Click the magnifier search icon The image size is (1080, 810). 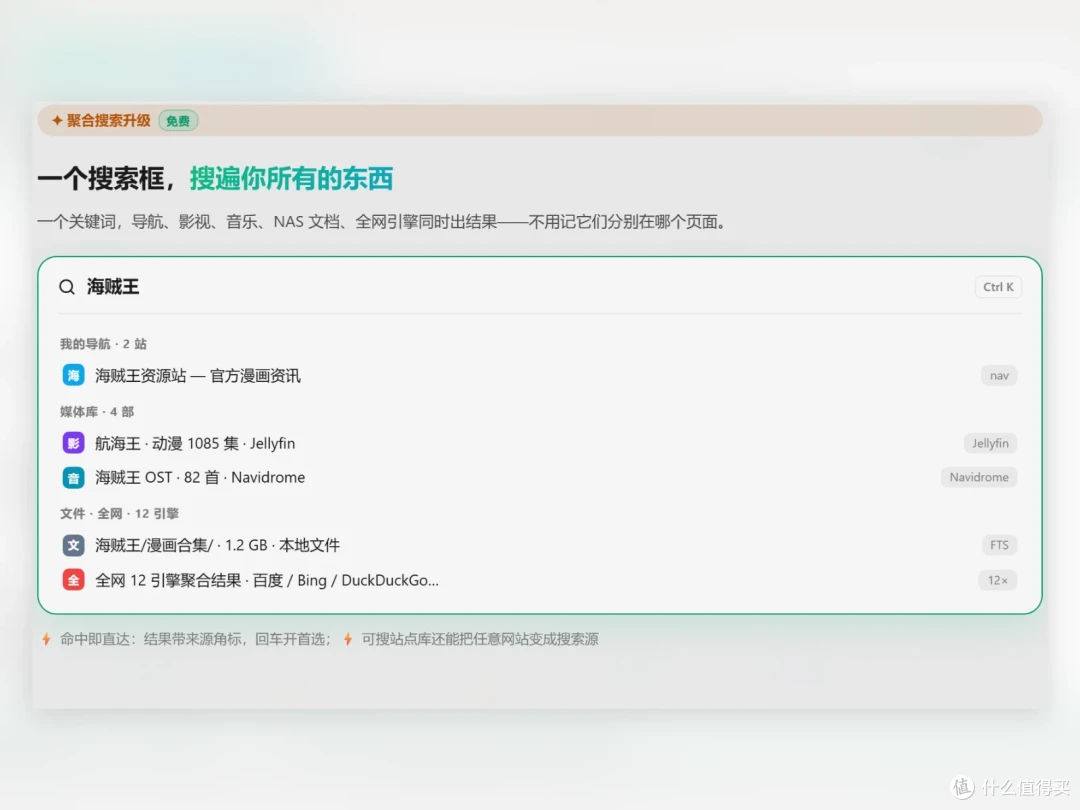point(67,287)
